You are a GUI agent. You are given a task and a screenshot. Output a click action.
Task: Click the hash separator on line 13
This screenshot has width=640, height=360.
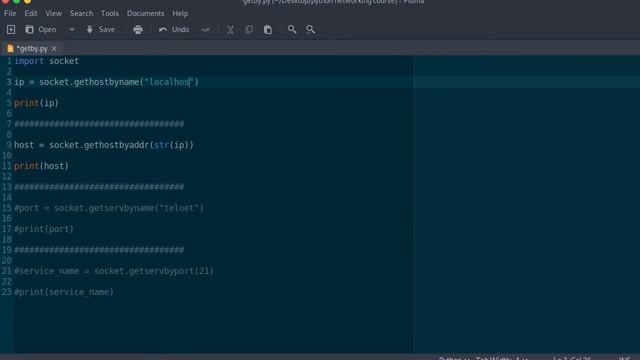99,187
